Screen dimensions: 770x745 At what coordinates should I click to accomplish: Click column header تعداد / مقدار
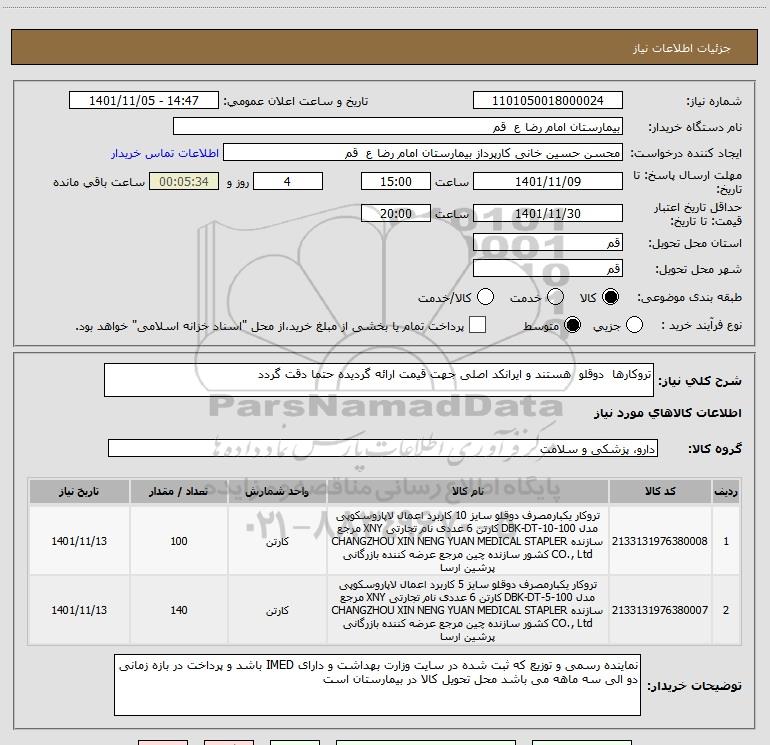(179, 491)
